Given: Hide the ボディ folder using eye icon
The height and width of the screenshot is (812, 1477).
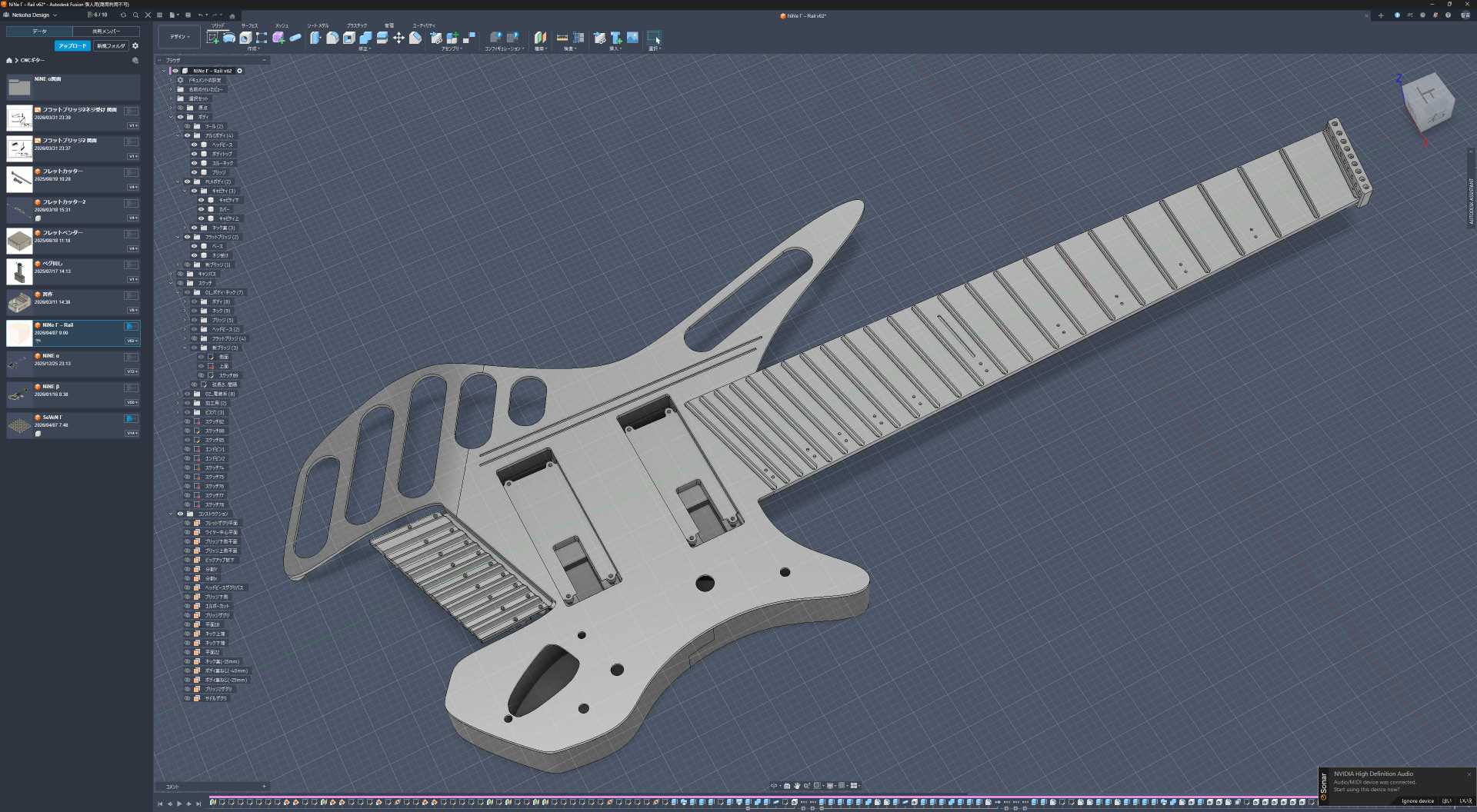Looking at the screenshot, I should [x=181, y=117].
